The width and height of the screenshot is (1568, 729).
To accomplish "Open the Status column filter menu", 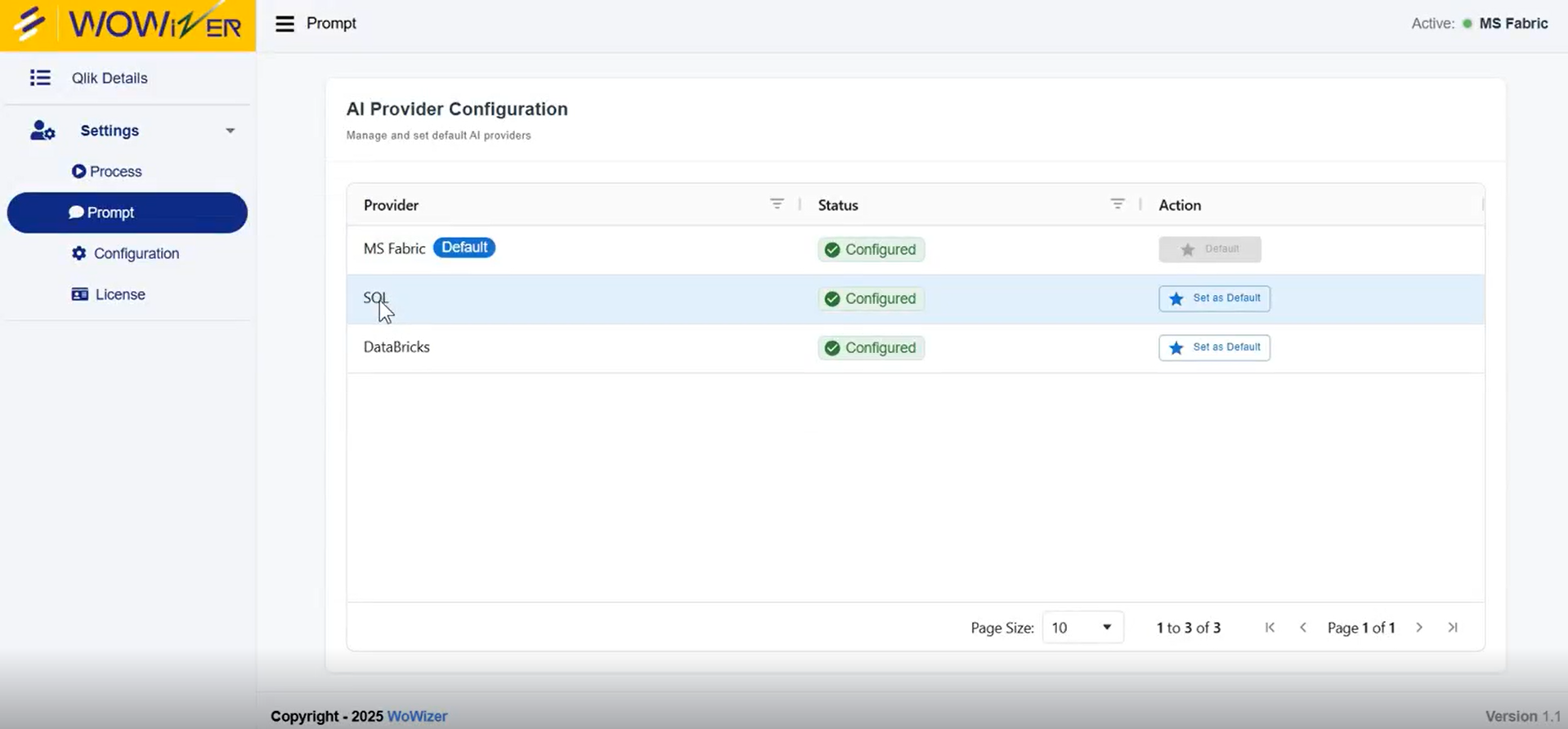I will click(x=1118, y=204).
